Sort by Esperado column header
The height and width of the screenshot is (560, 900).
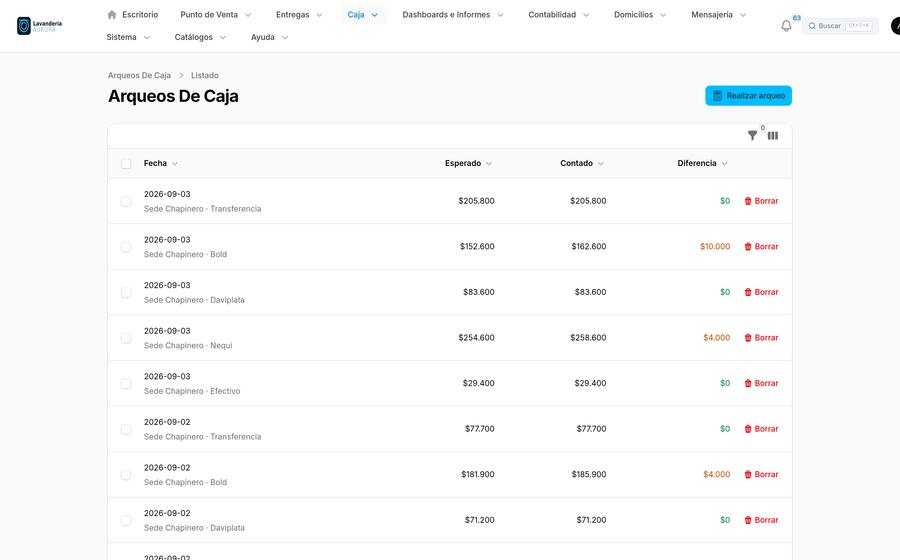468,164
